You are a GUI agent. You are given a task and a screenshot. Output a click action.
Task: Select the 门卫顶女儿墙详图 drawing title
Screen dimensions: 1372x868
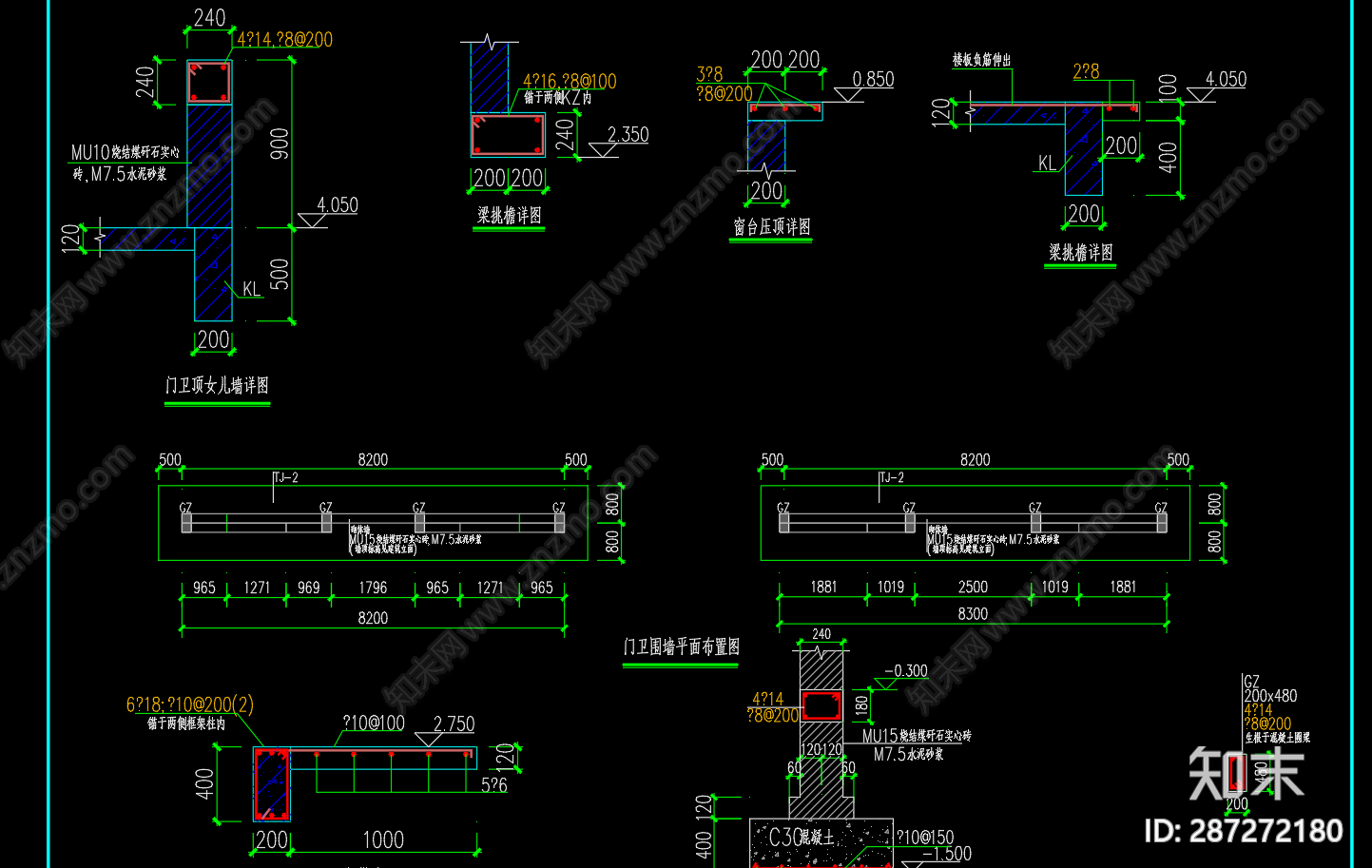coord(217,385)
